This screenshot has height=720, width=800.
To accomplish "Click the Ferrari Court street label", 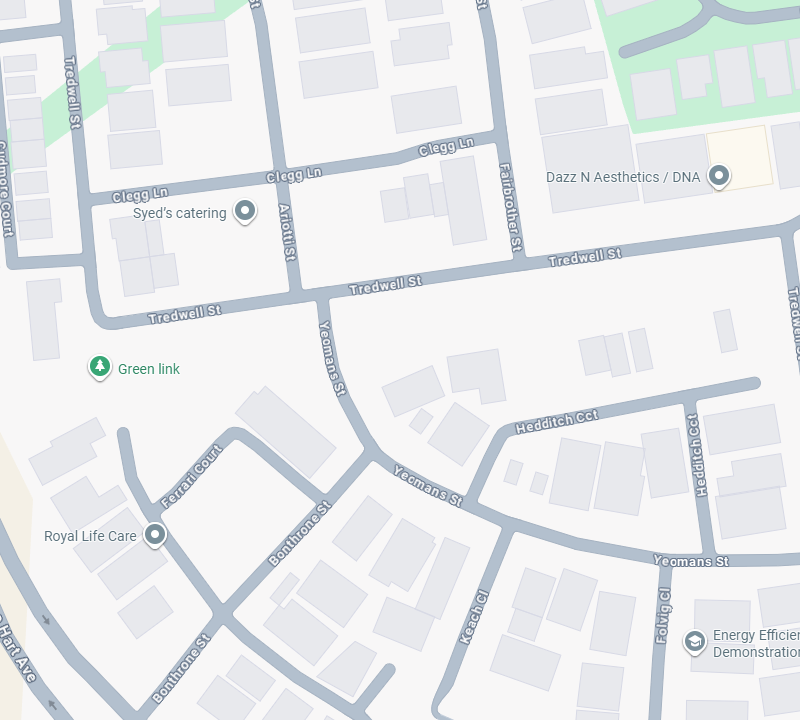I will [x=192, y=477].
